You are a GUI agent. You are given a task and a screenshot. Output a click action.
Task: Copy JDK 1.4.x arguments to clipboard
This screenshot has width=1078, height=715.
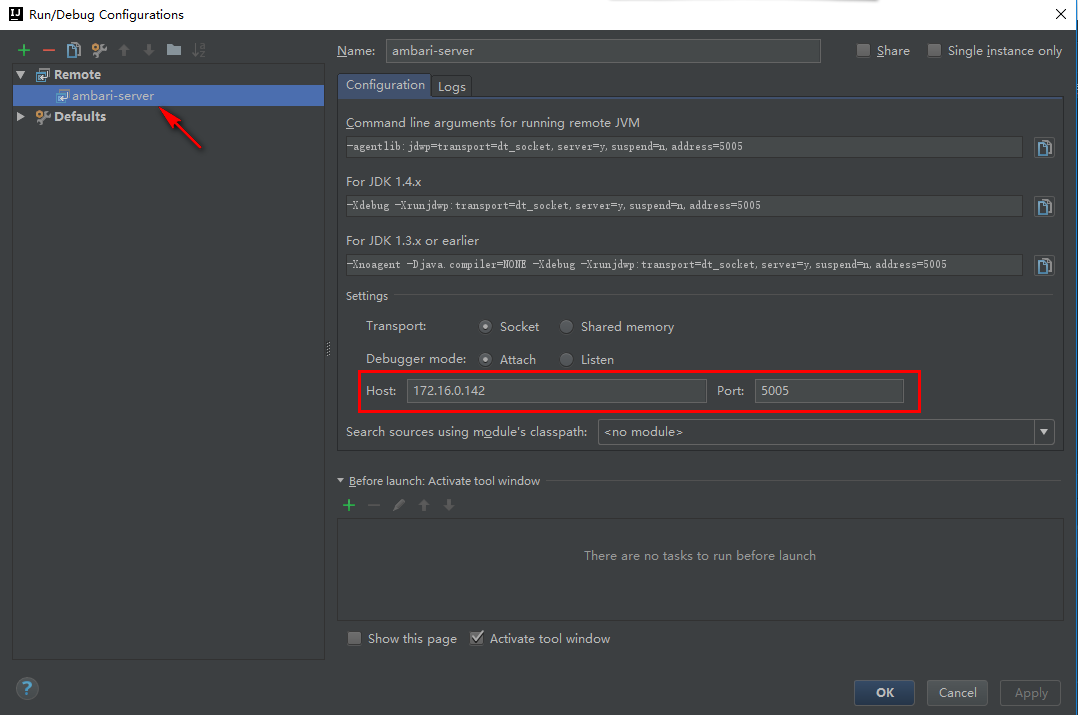coord(1044,206)
